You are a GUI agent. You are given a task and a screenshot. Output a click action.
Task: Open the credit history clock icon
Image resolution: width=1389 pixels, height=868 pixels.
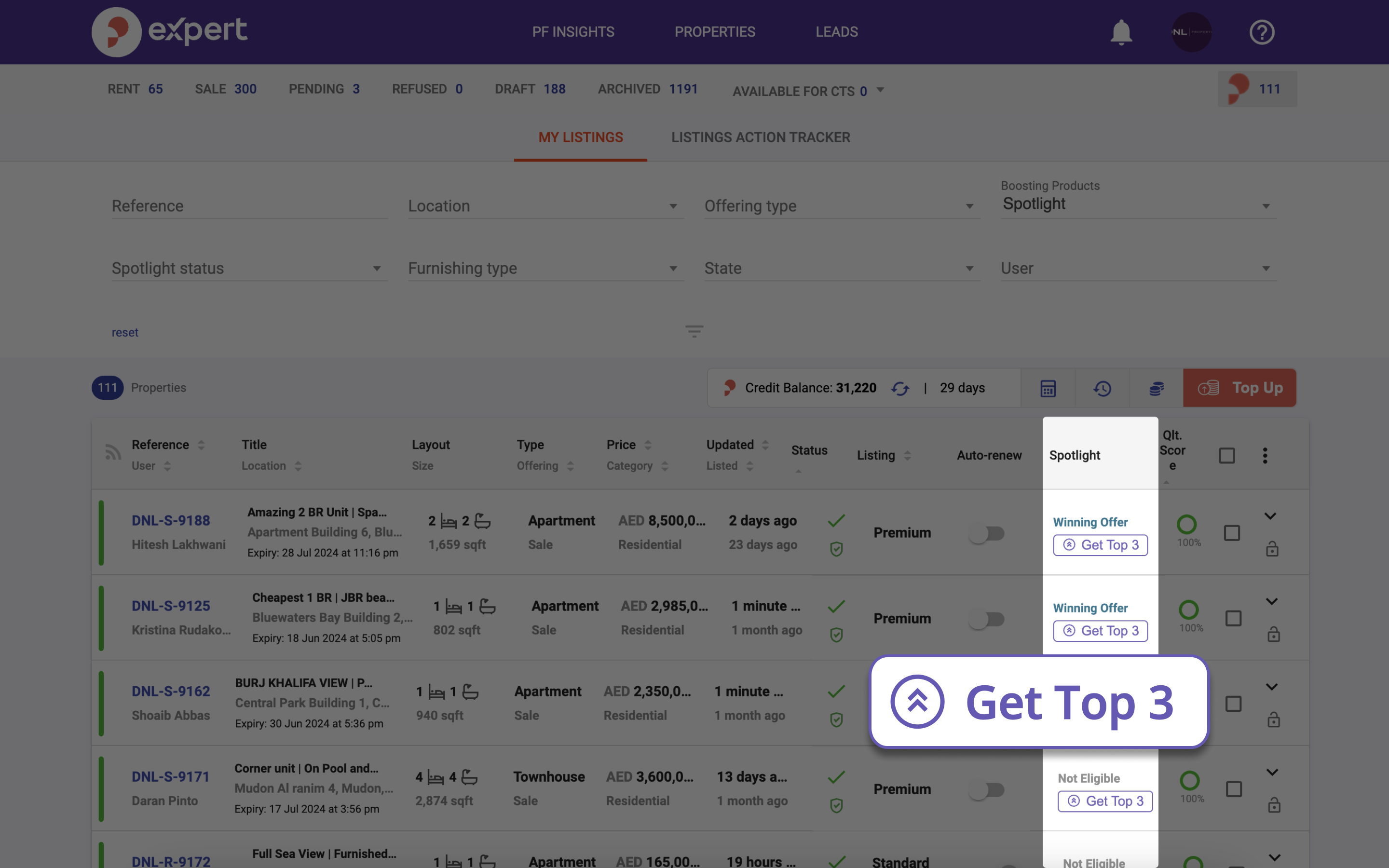pos(1102,389)
